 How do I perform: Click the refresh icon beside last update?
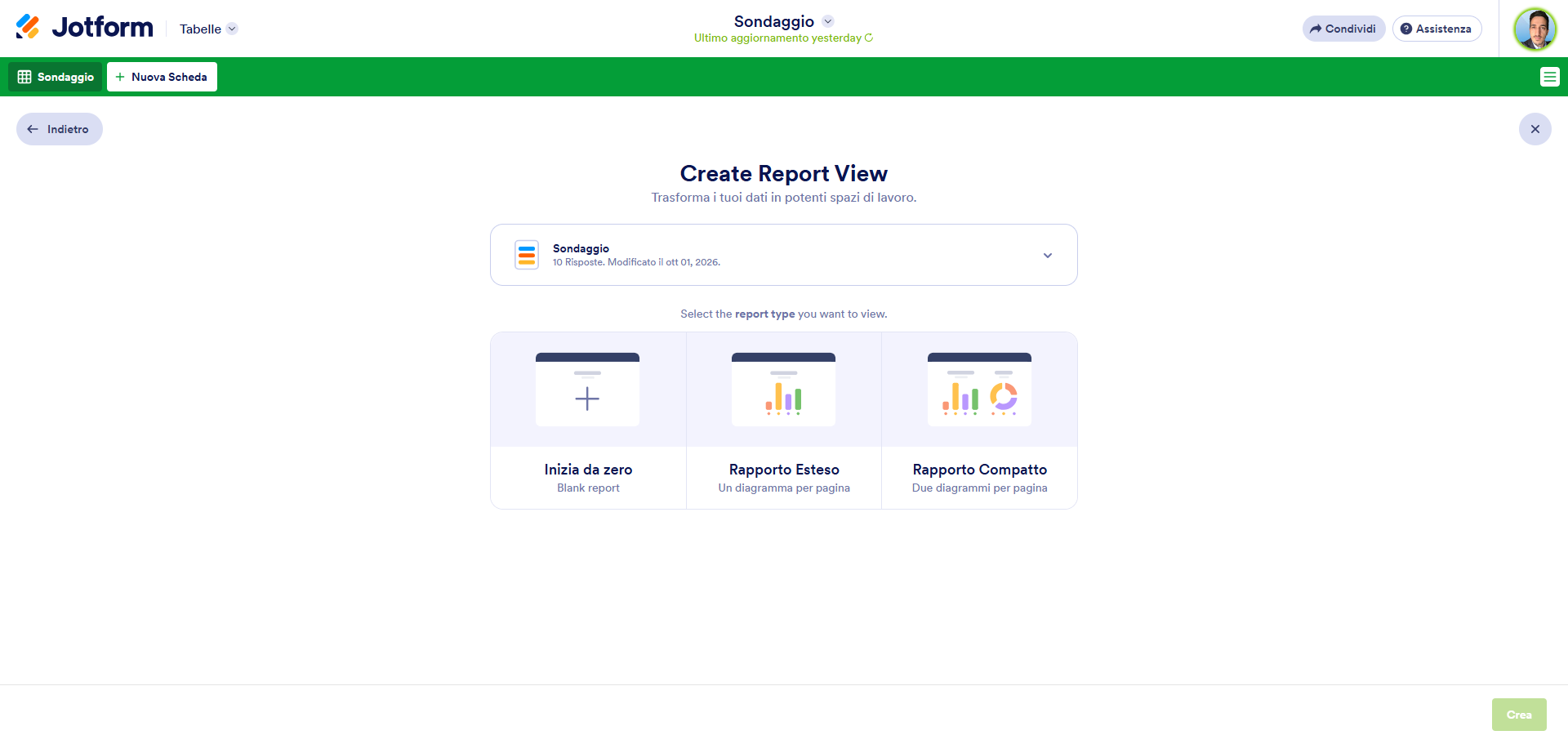[x=869, y=38]
